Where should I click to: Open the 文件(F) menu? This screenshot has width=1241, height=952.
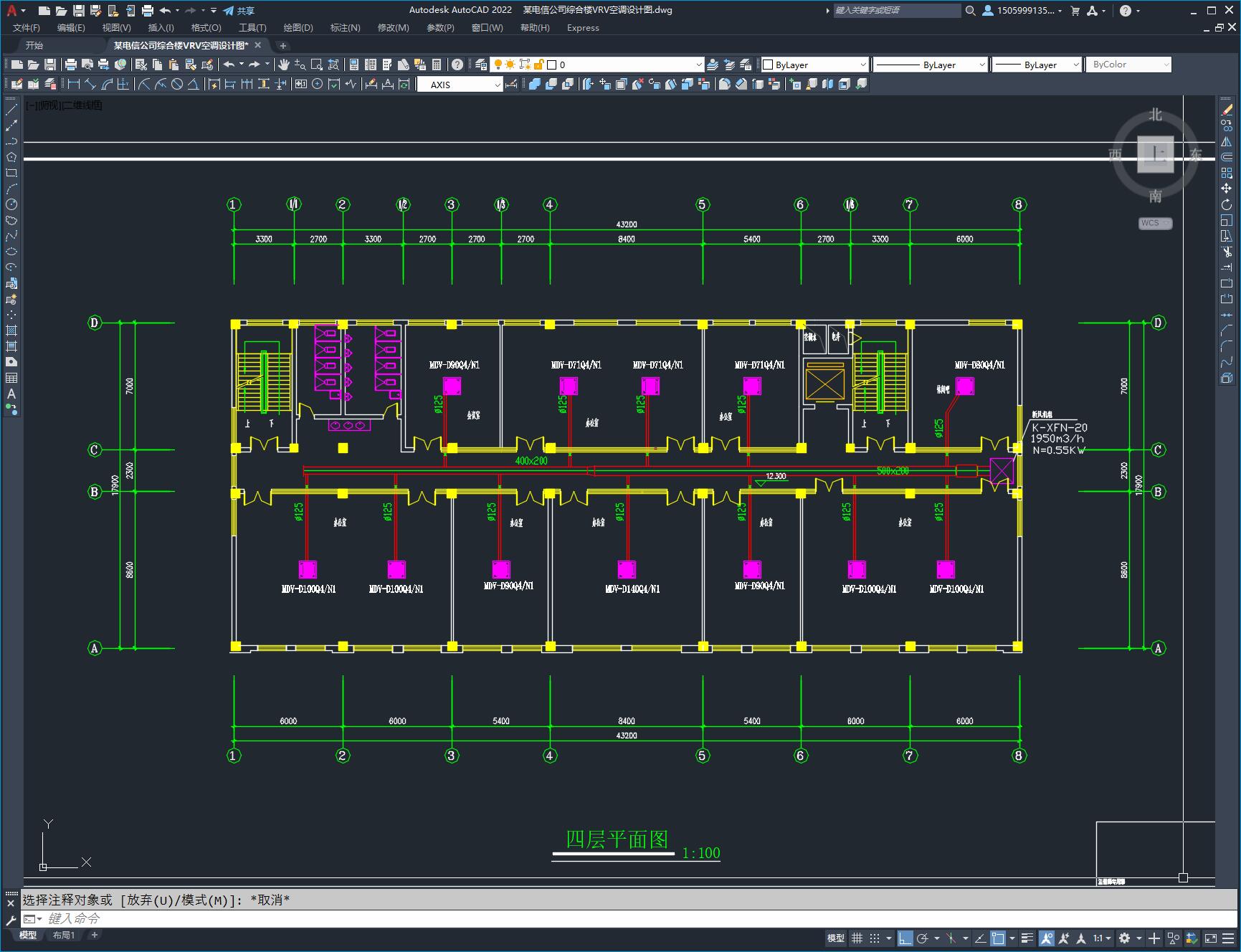(26, 27)
